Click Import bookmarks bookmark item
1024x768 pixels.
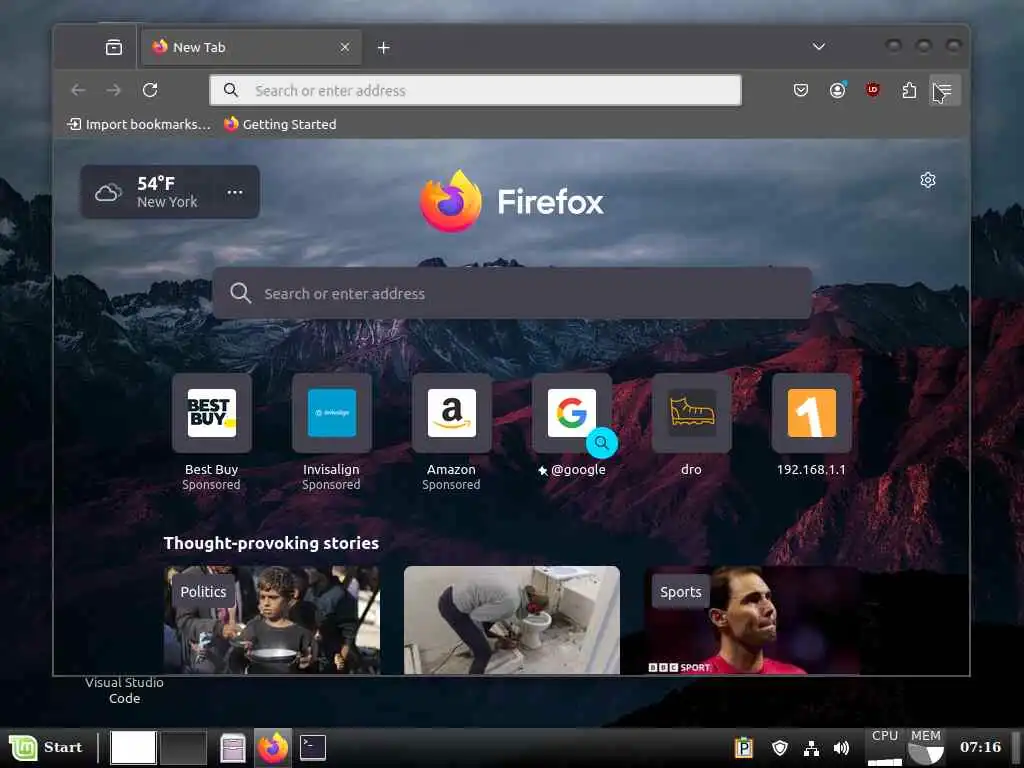click(139, 124)
